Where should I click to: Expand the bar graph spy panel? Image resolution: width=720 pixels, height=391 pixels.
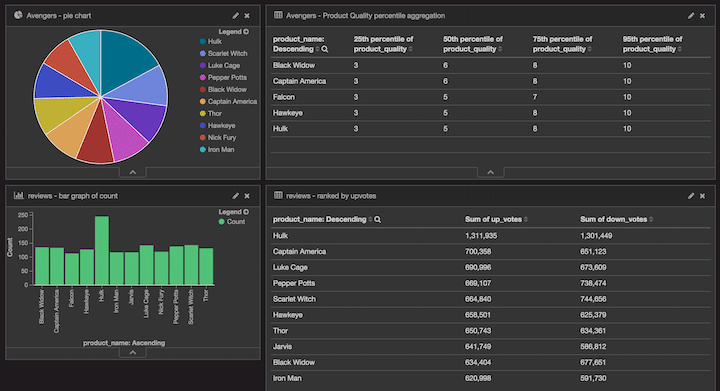tap(133, 352)
